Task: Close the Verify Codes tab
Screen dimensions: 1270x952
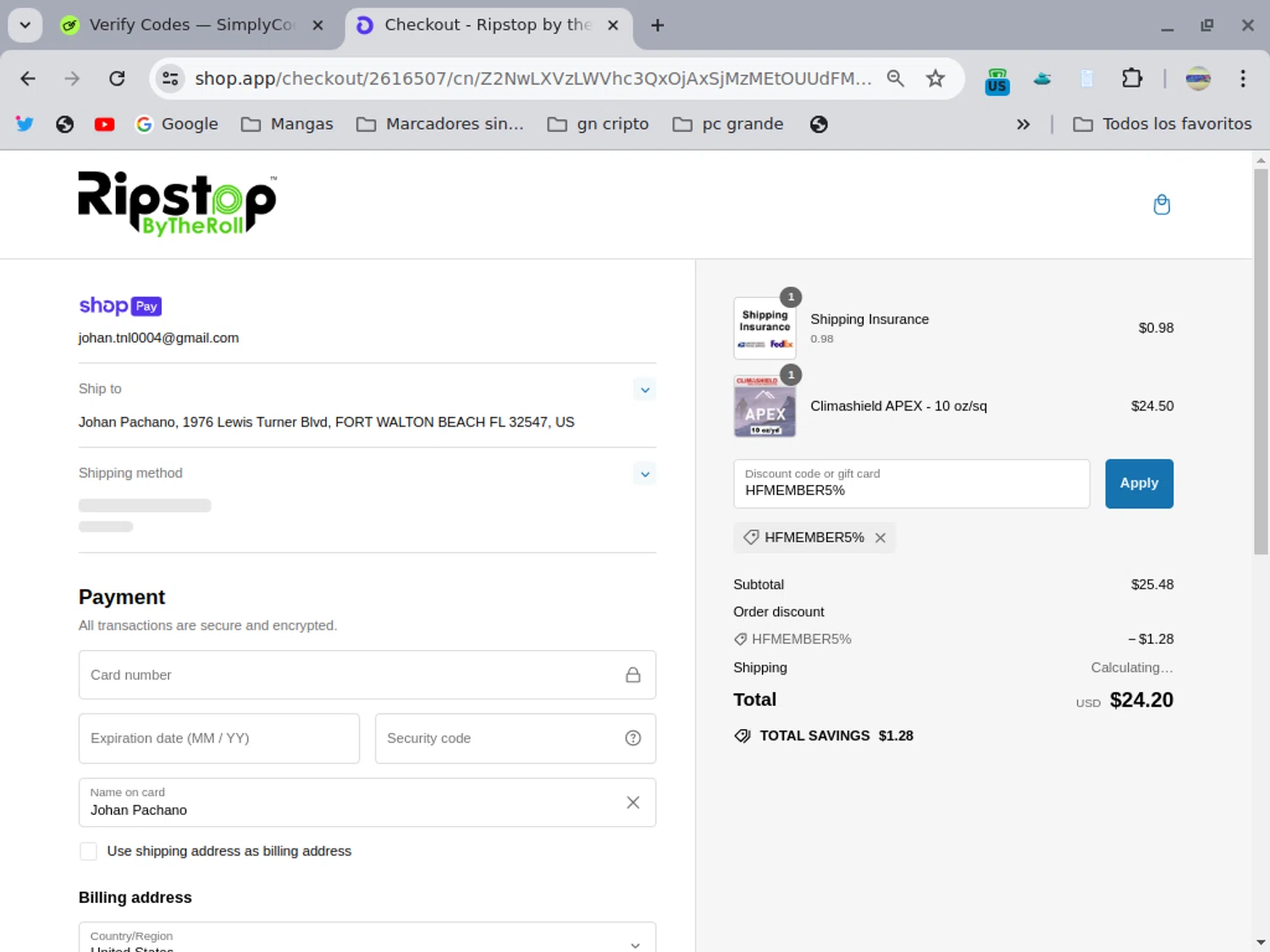Action: (317, 25)
